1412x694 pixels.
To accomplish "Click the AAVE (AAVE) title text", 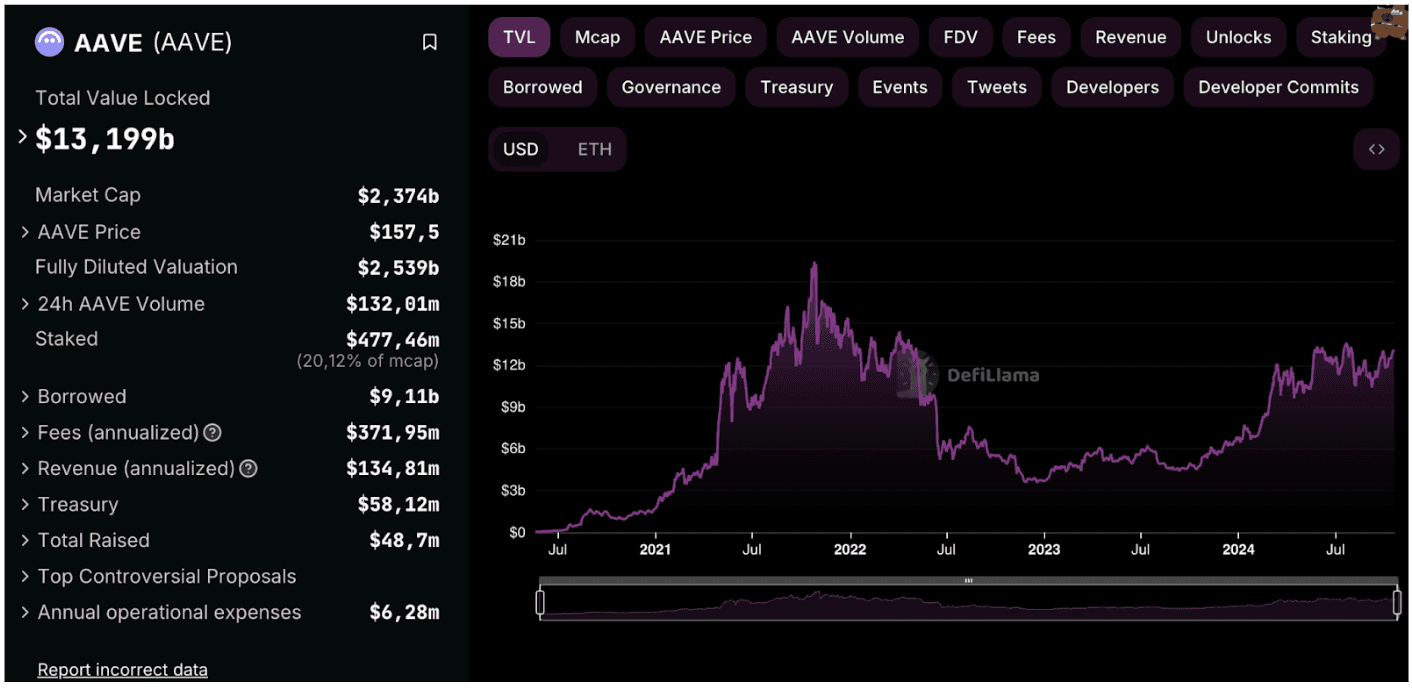I will click(153, 43).
